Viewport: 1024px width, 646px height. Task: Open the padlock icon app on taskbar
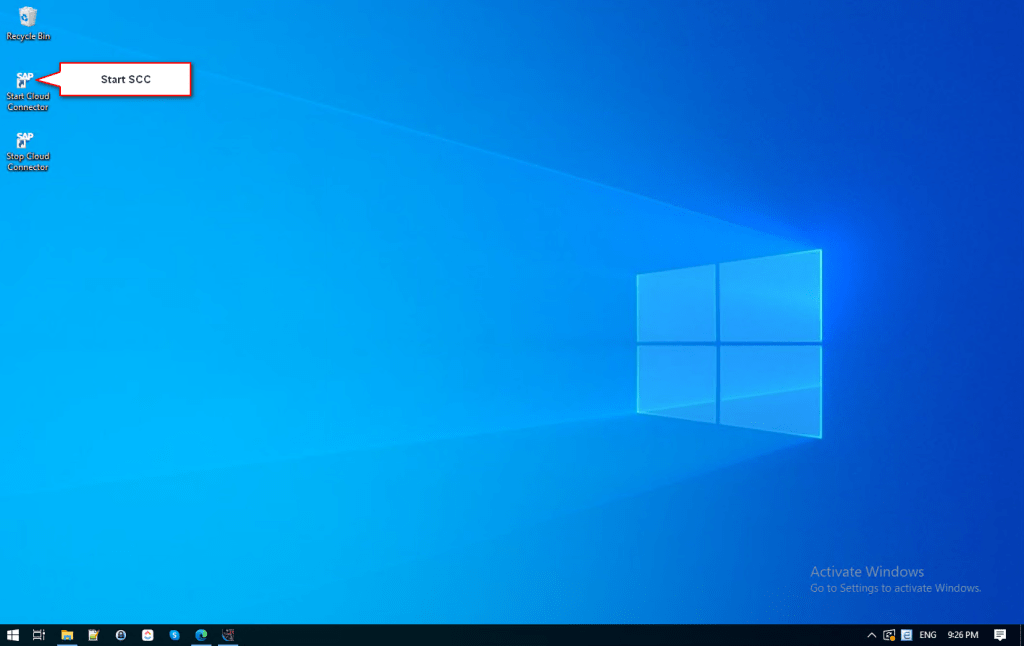pyautogui.click(x=121, y=635)
